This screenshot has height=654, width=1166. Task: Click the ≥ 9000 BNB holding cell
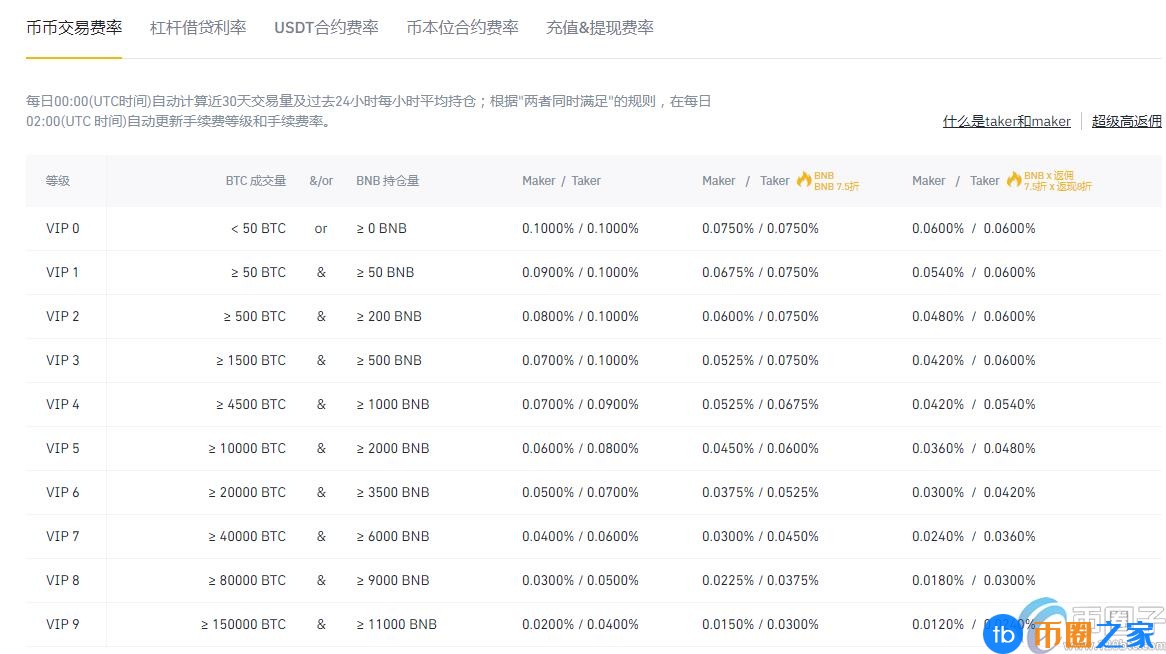(393, 580)
